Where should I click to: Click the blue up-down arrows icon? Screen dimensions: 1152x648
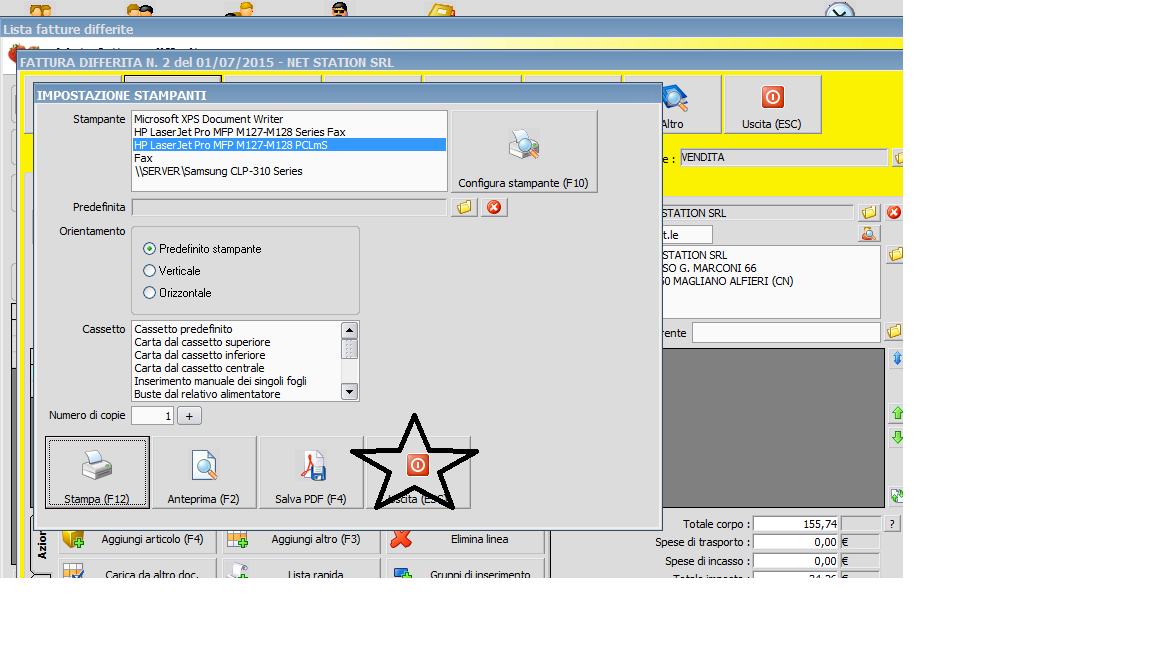(x=897, y=359)
